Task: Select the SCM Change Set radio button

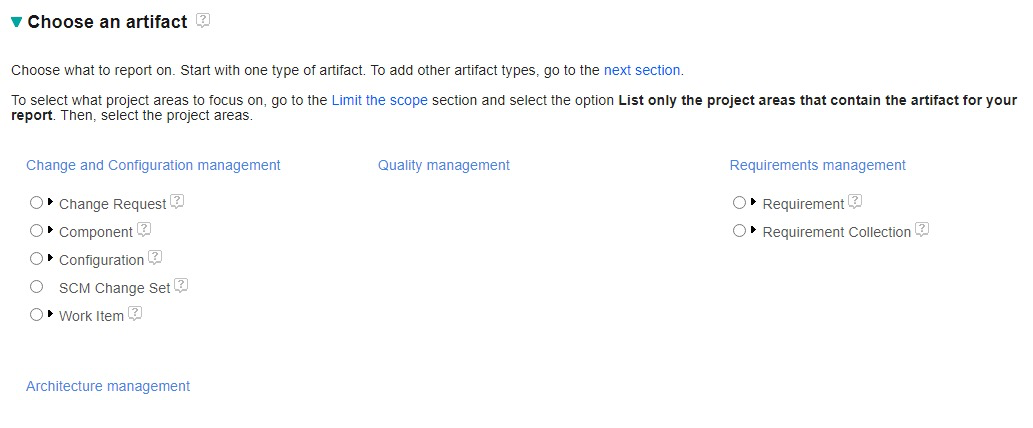Action: tap(37, 286)
